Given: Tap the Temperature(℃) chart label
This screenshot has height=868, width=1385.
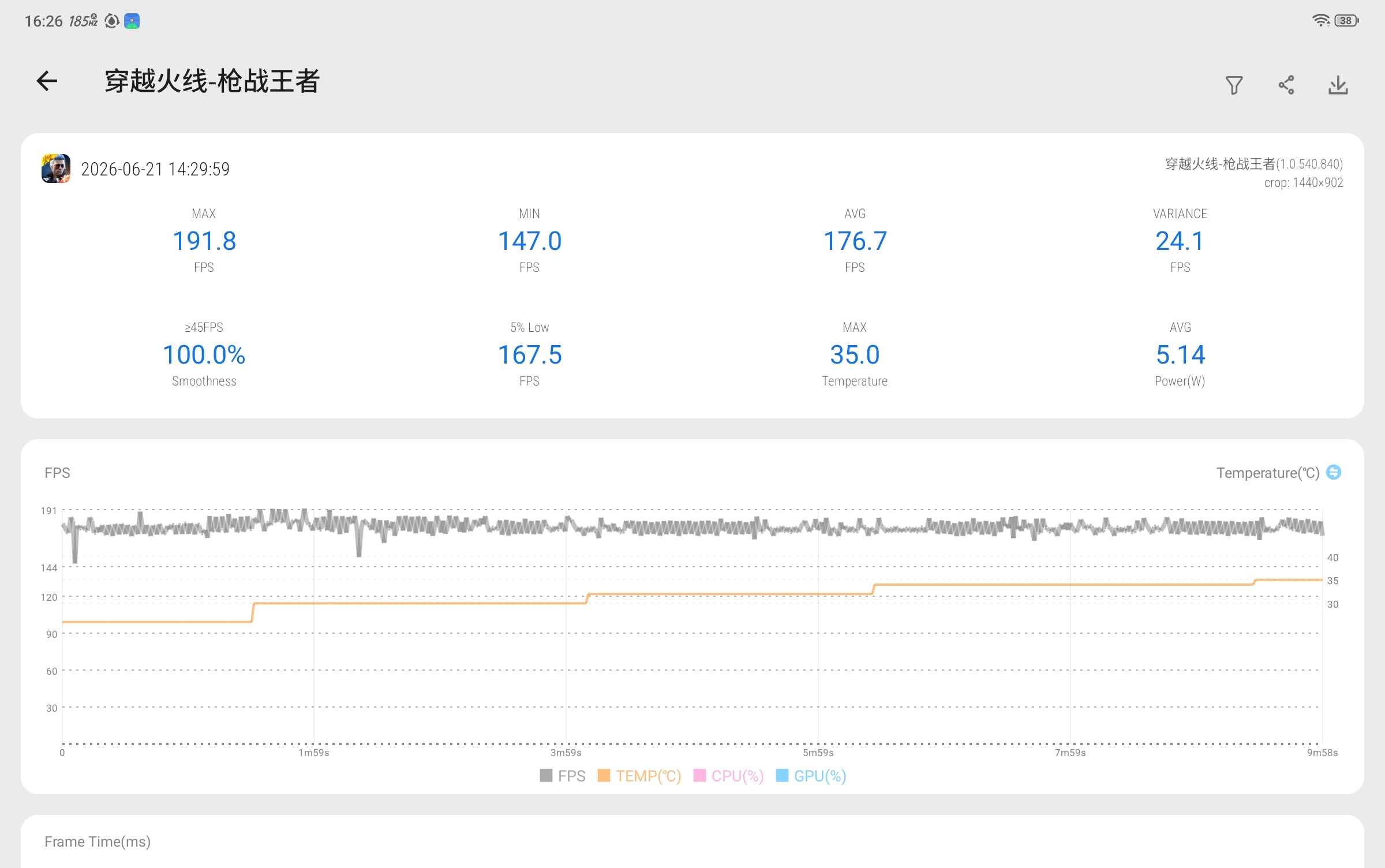Looking at the screenshot, I should click(1268, 473).
